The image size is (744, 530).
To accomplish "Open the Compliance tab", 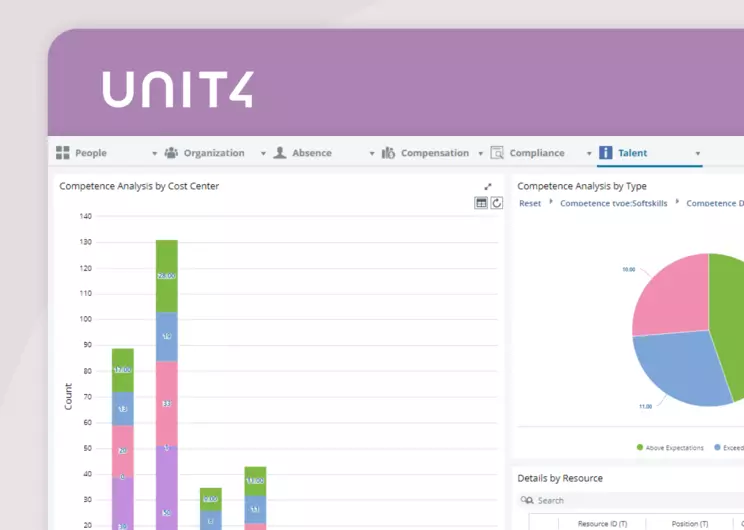I will click(x=537, y=153).
